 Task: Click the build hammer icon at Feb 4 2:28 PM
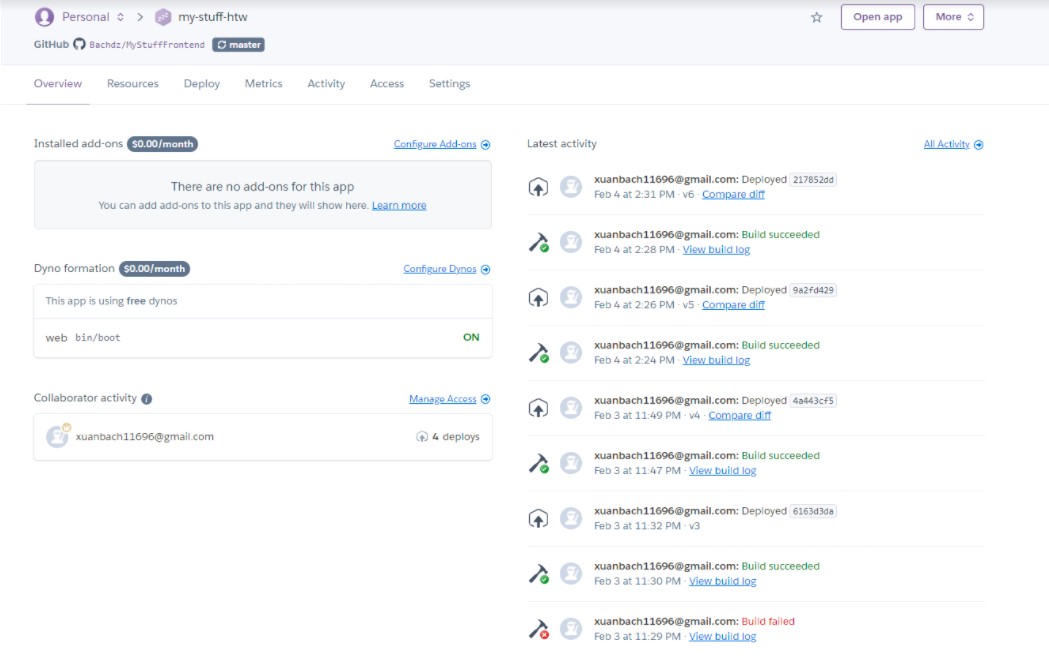coord(539,242)
